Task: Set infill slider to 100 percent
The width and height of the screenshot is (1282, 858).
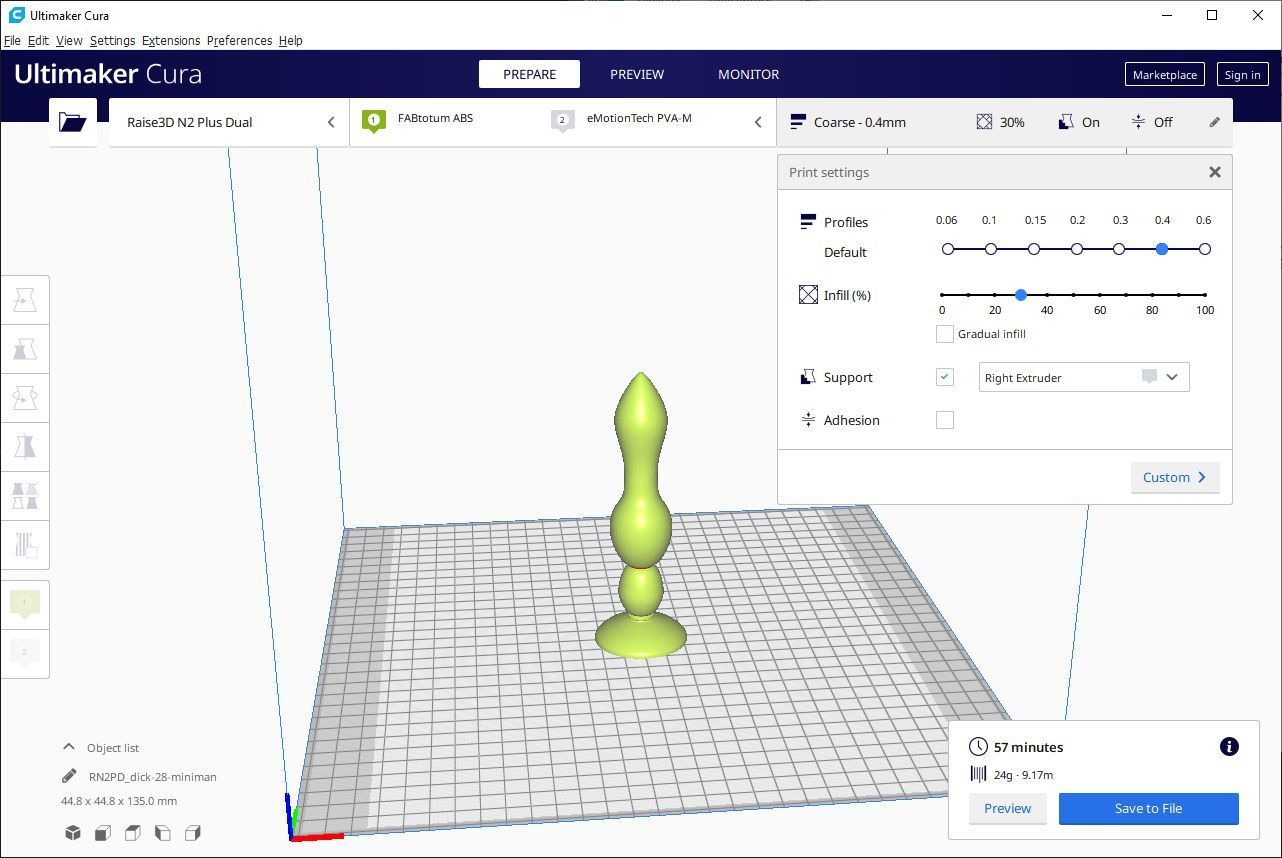Action: point(1205,295)
